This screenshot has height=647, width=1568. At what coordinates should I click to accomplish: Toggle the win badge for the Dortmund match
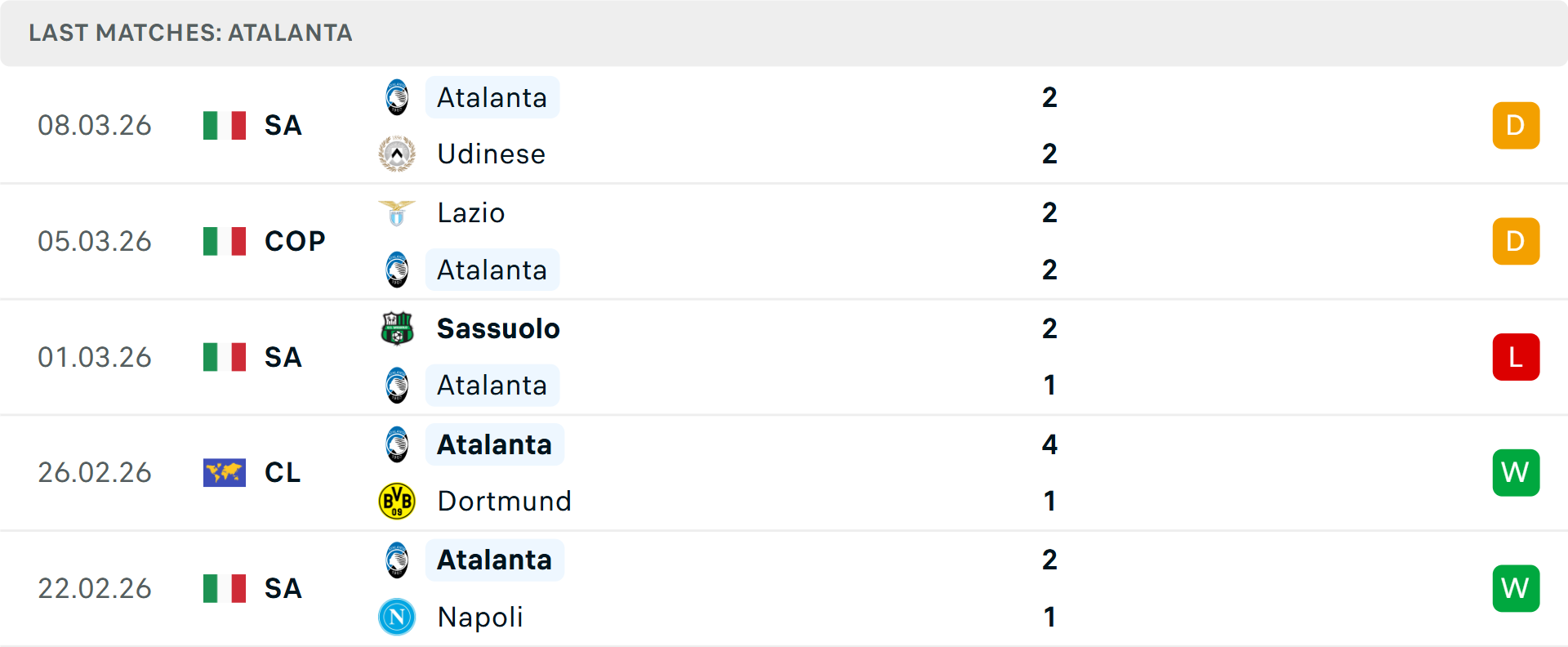click(1516, 472)
